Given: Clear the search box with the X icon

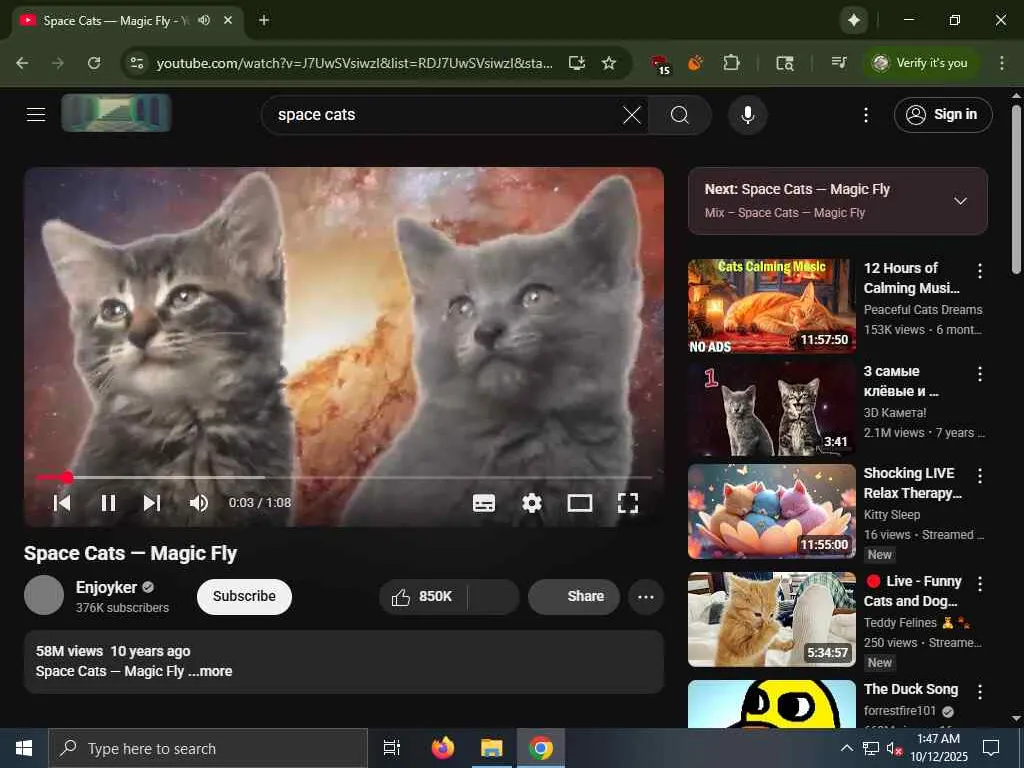Looking at the screenshot, I should click(632, 115).
